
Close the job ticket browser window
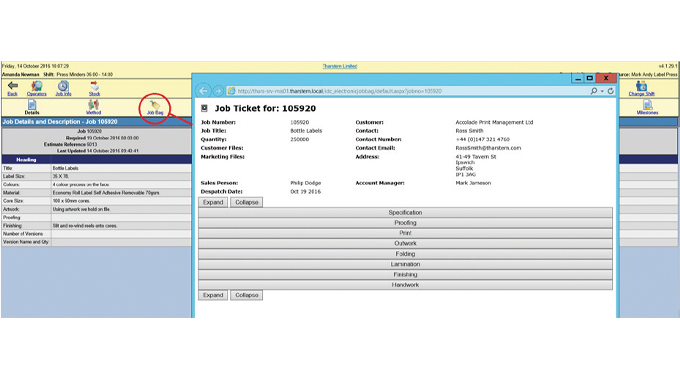click(x=606, y=78)
